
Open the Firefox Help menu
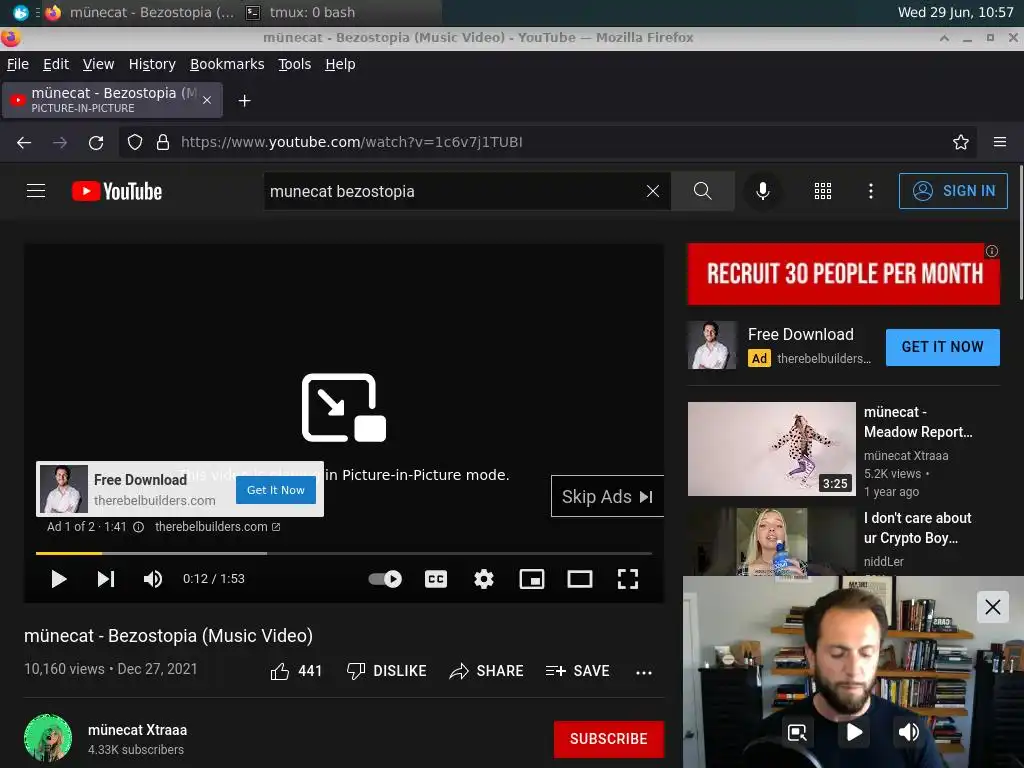click(340, 64)
